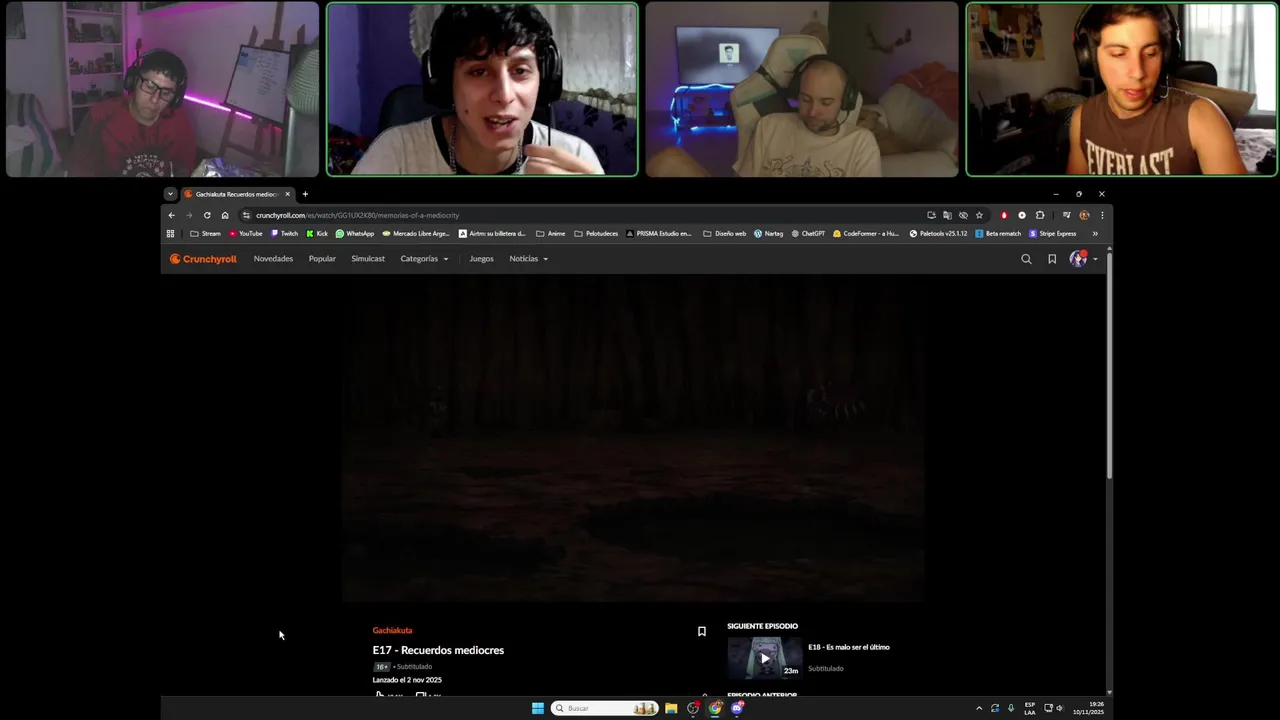Click the dark video player area
This screenshot has width=1280, height=720.
coord(634,438)
